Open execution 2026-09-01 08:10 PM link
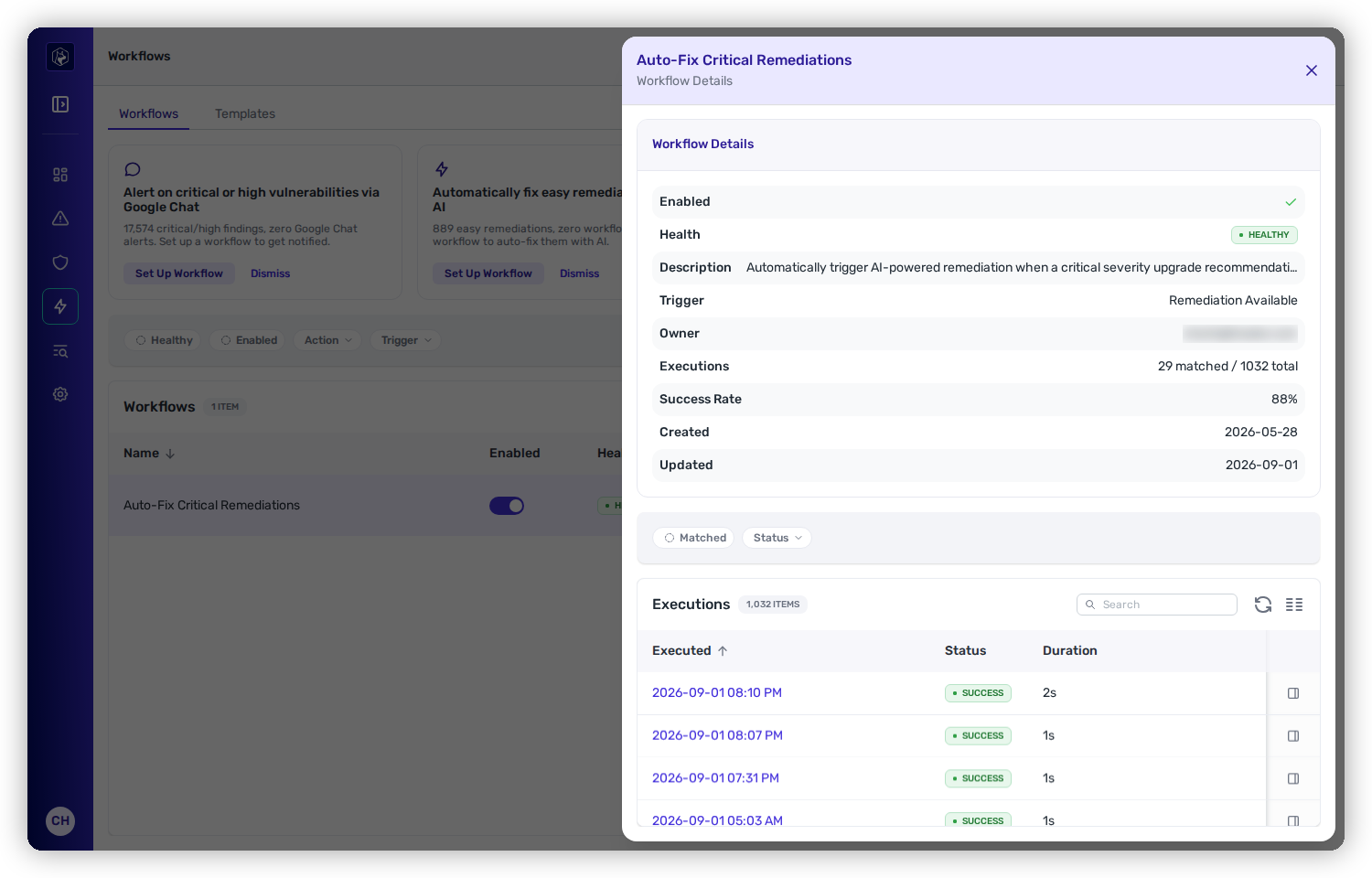Screen dimensions: 1372x878 pos(717,692)
